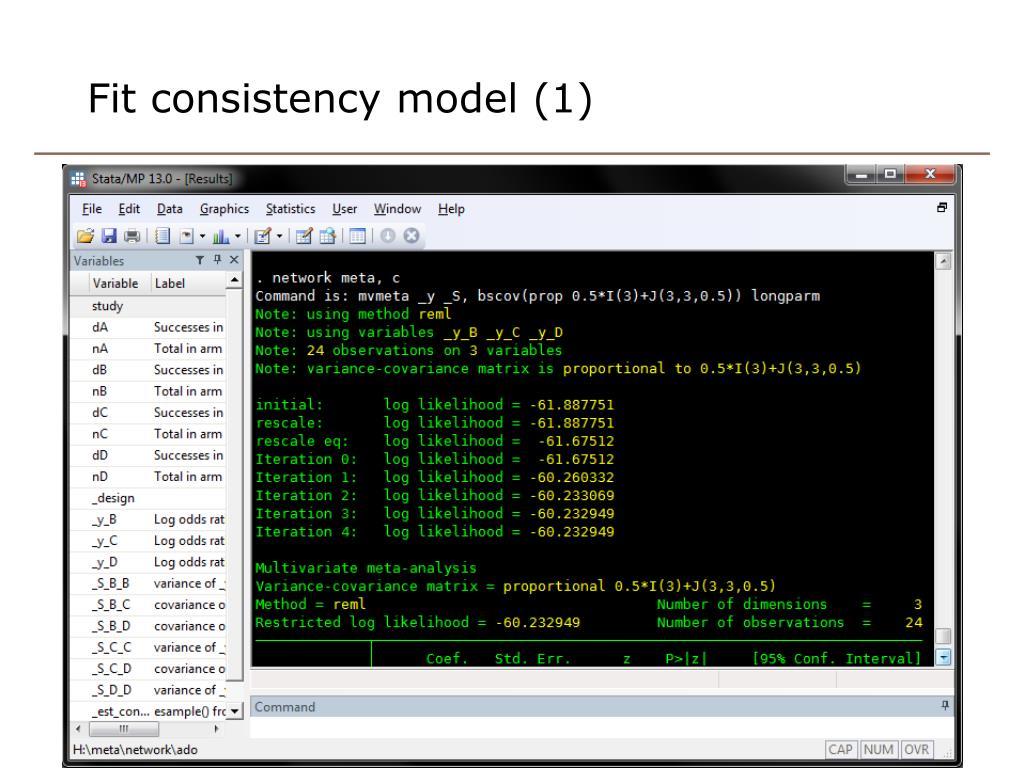Image resolution: width=1024 pixels, height=768 pixels.
Task: Open the Data Editor (Edit) icon
Action: pos(304,236)
